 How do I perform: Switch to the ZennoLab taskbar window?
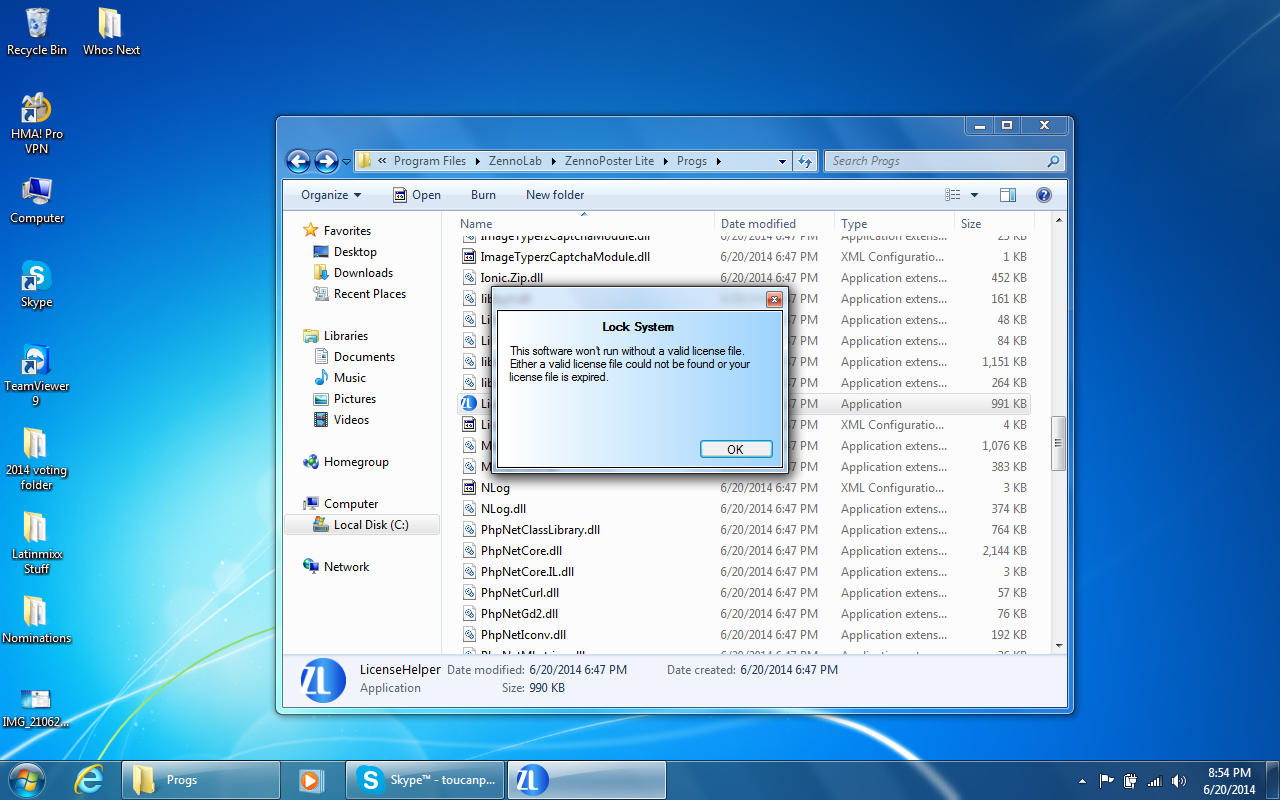pos(587,780)
